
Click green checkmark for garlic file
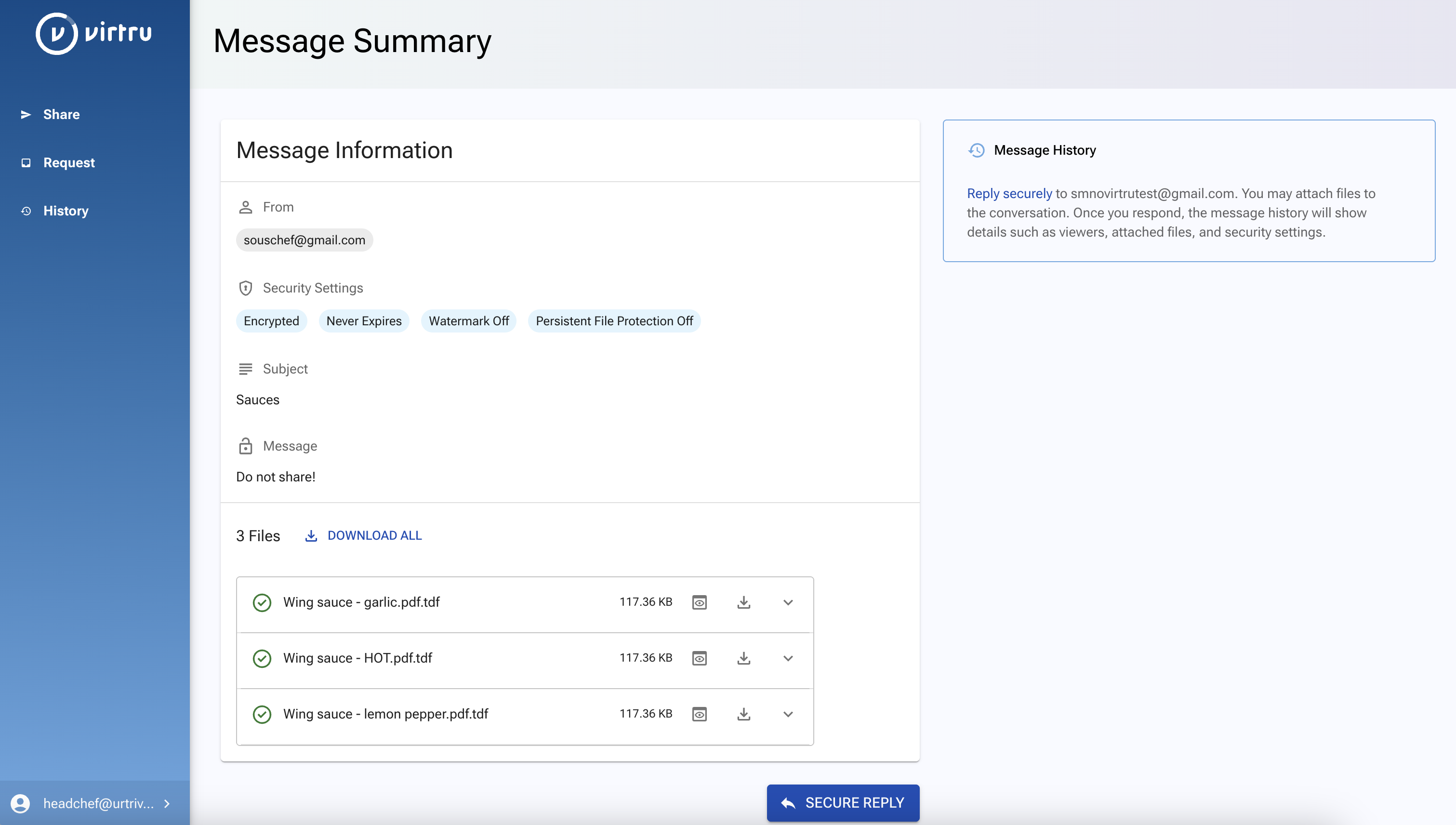click(262, 603)
